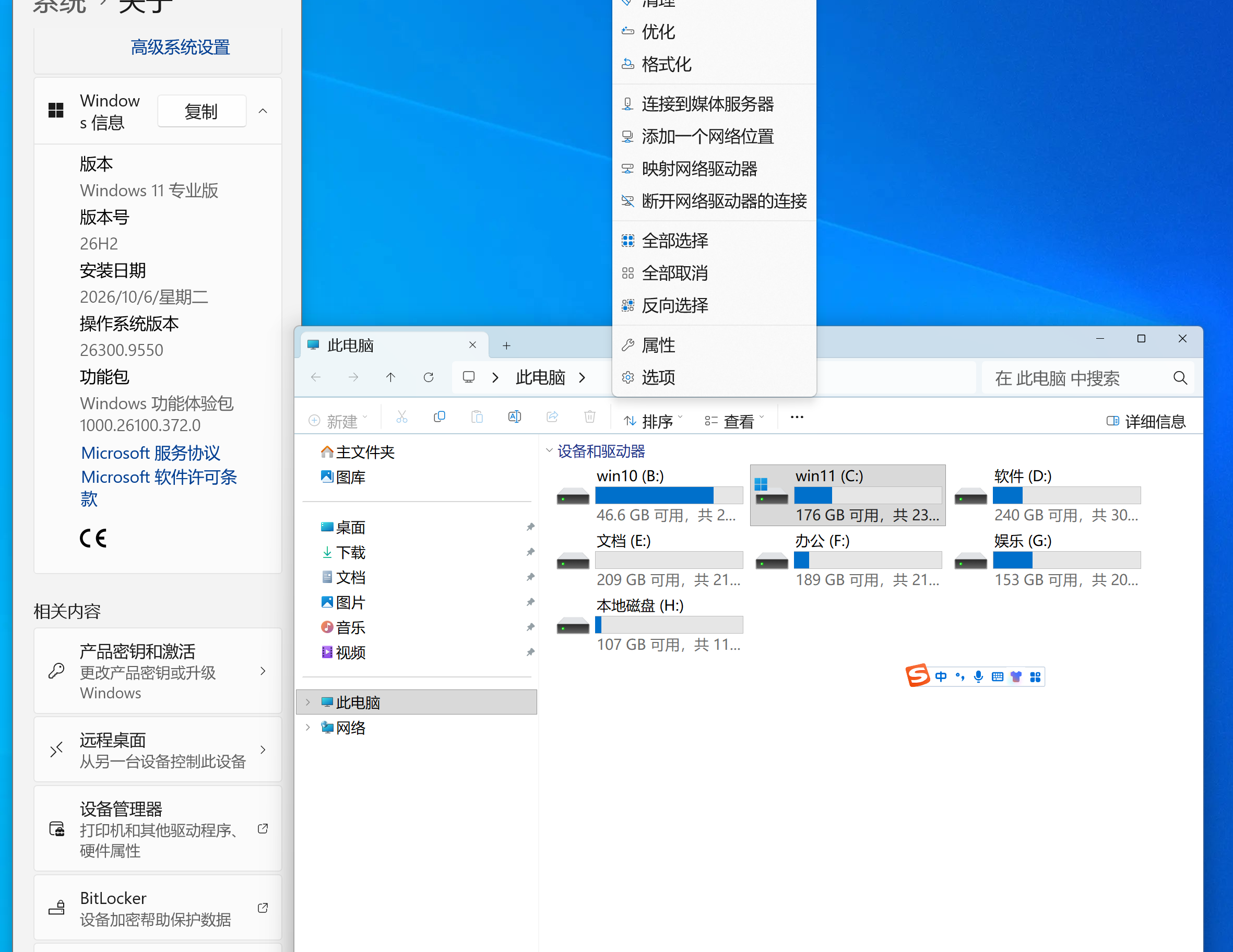1233x952 pixels.
Task: Open 高级系统设置 link
Action: point(180,47)
